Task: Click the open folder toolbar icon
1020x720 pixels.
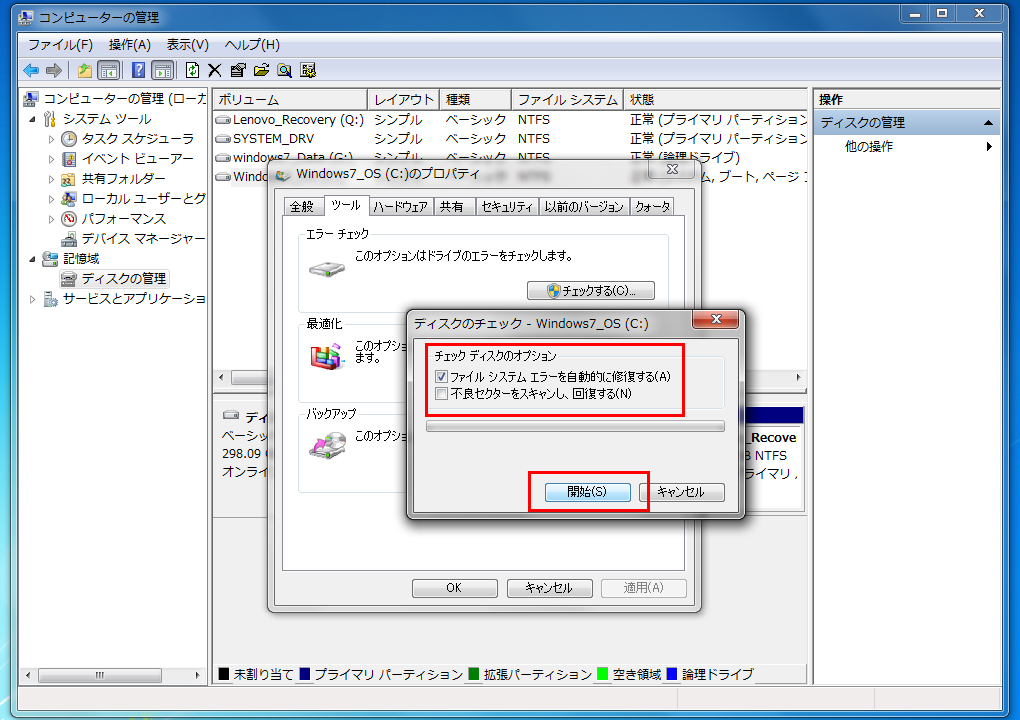Action: click(261, 70)
